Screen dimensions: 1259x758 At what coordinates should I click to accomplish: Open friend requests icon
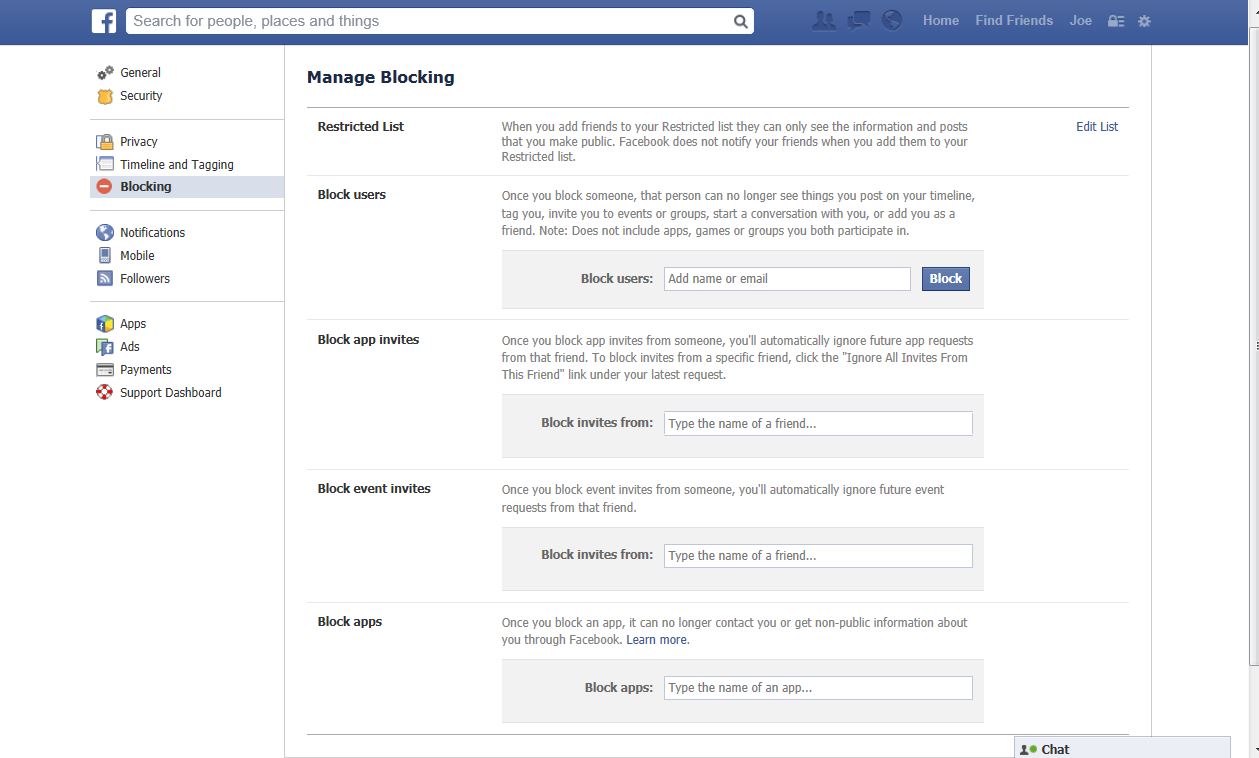824,20
